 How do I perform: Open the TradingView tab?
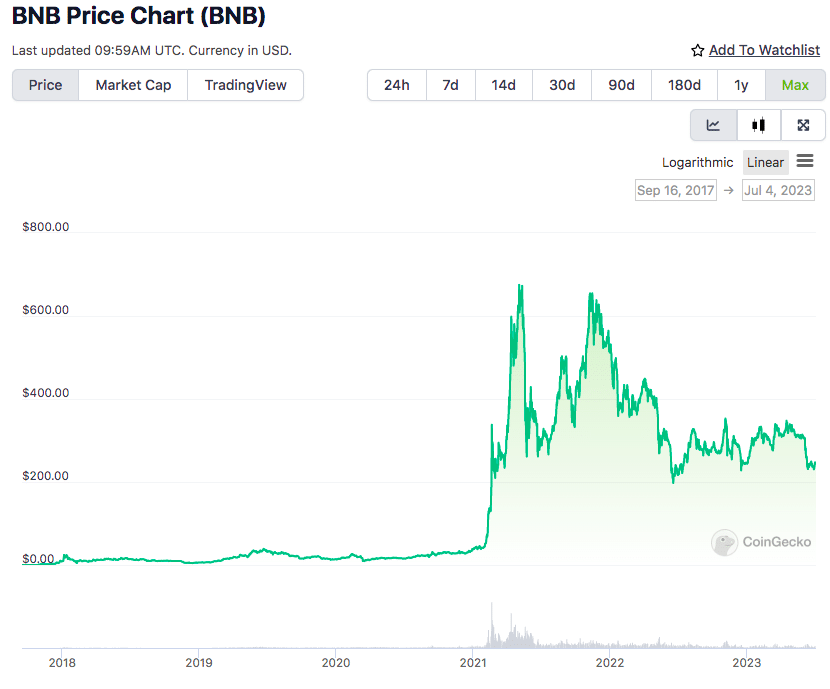(x=246, y=85)
